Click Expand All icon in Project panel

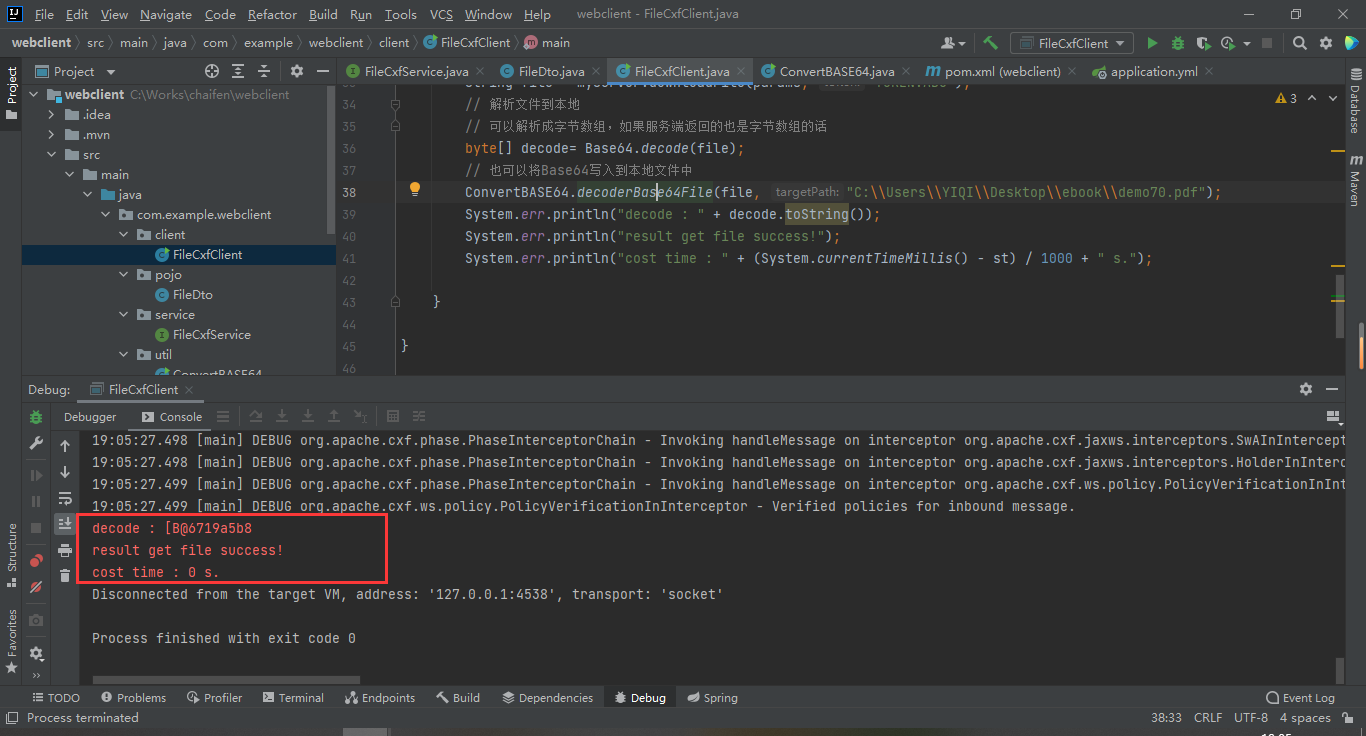pyautogui.click(x=238, y=71)
